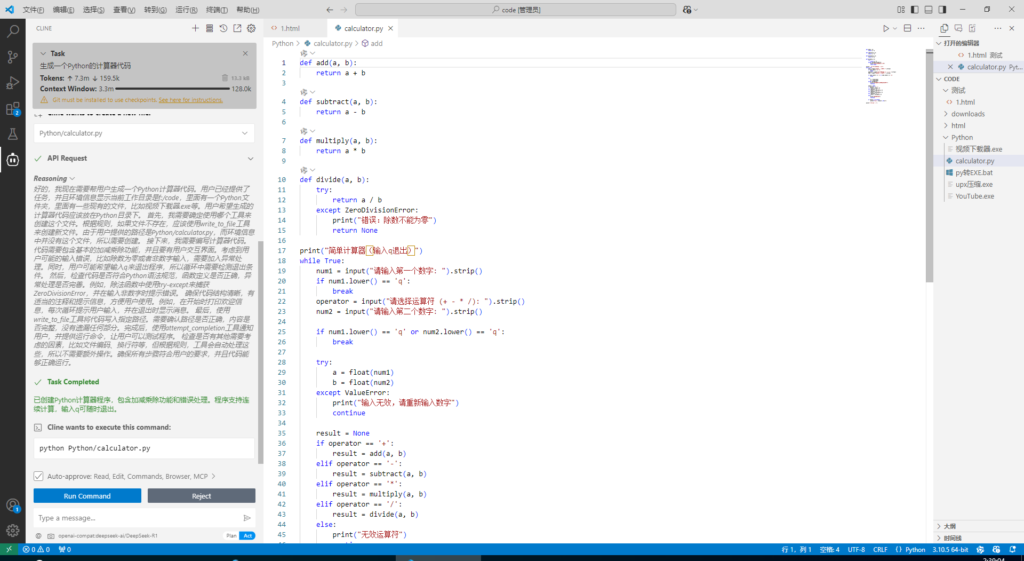Expand Python/calculator.py file dropdown

pos(244,133)
